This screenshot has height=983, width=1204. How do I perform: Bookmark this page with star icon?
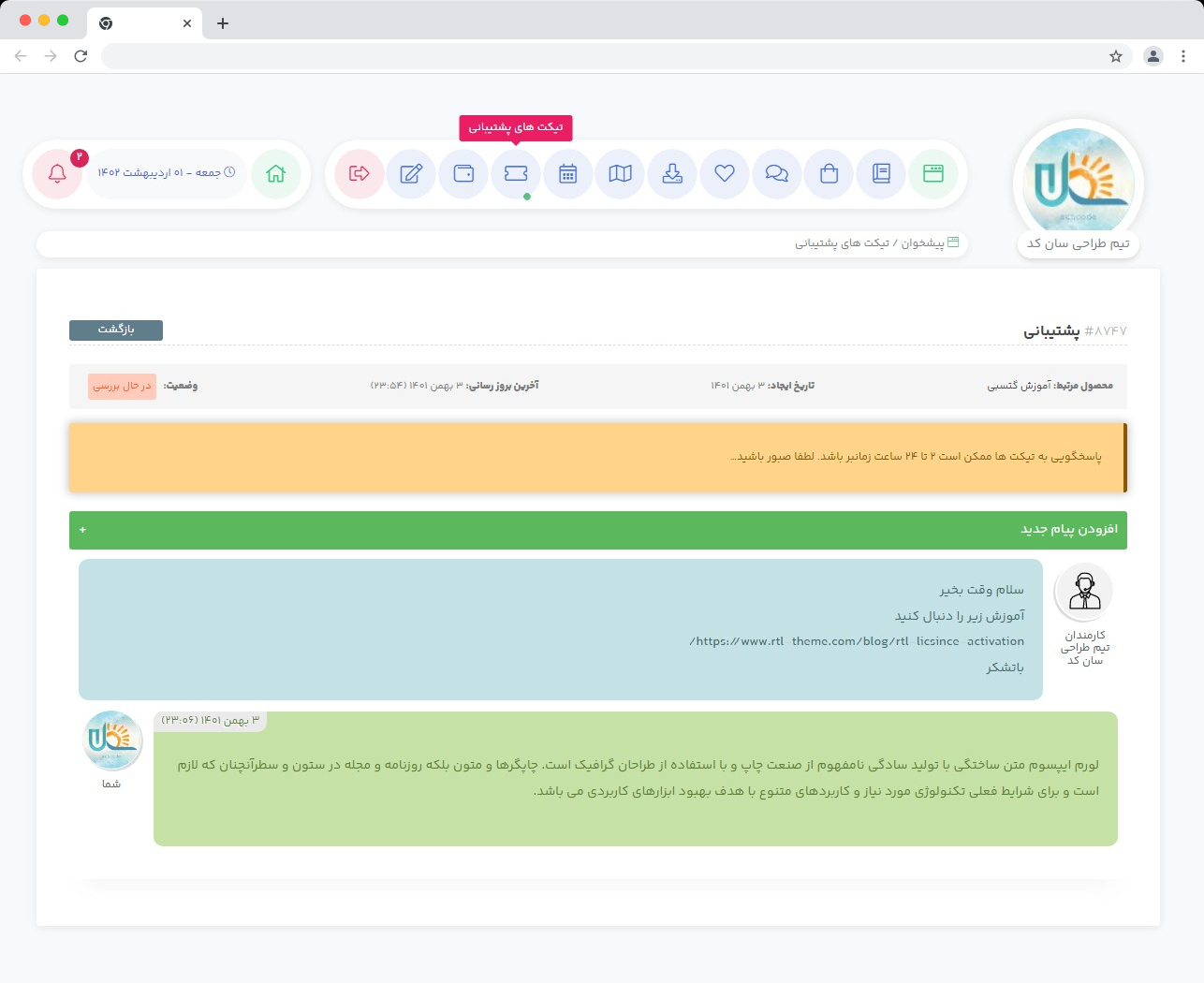[1116, 56]
